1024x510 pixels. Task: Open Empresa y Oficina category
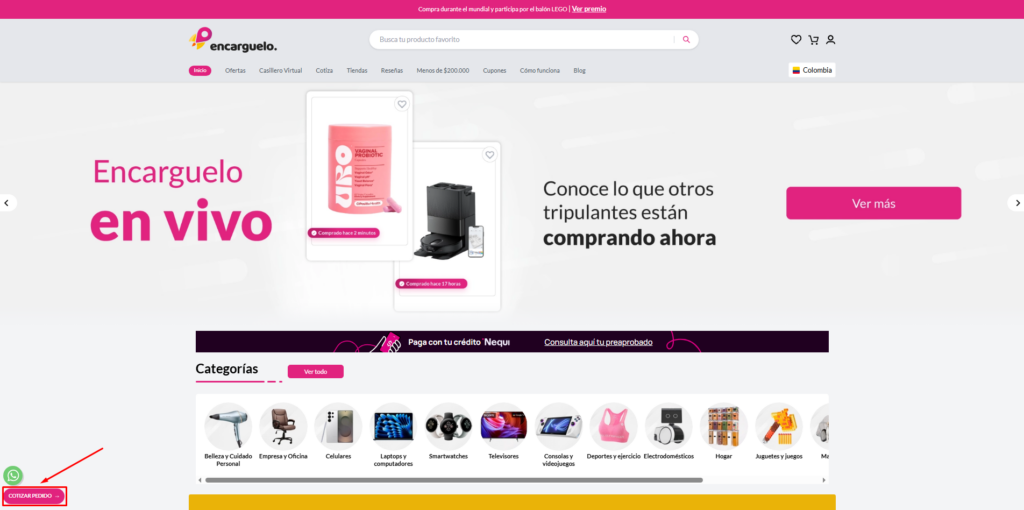[x=283, y=432]
